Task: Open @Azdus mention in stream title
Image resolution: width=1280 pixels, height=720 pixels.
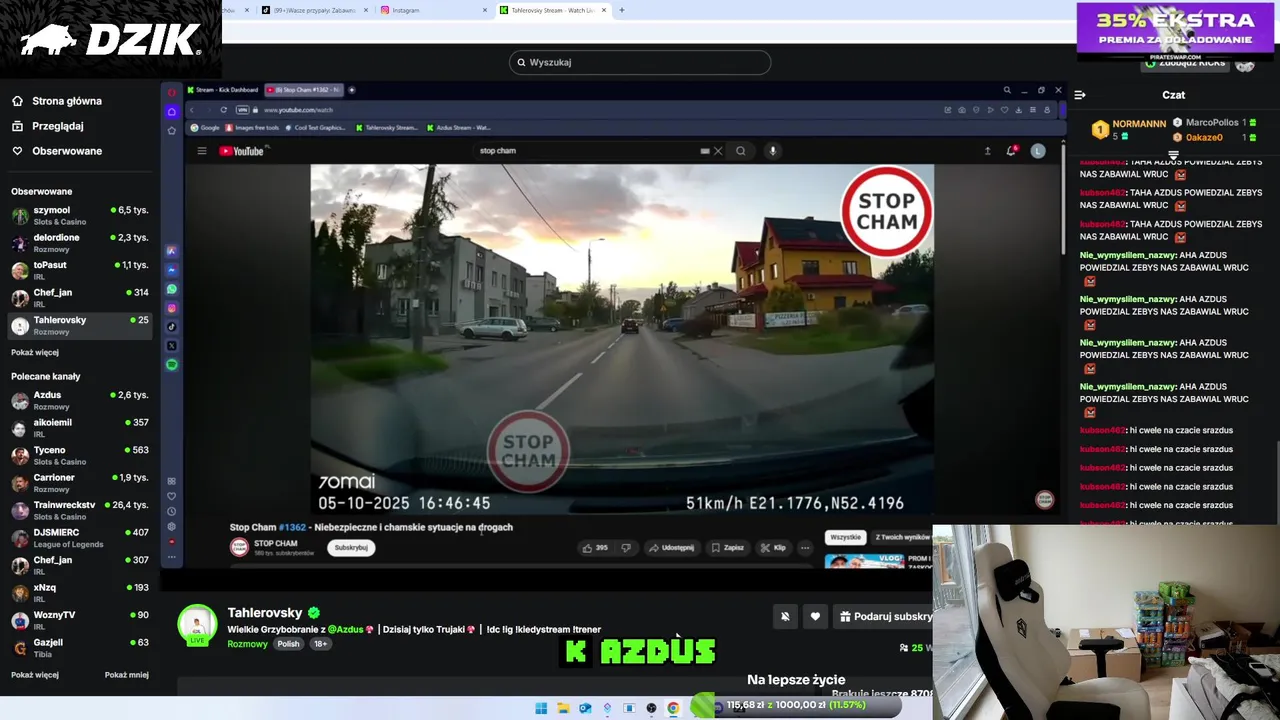Action: tap(346, 630)
